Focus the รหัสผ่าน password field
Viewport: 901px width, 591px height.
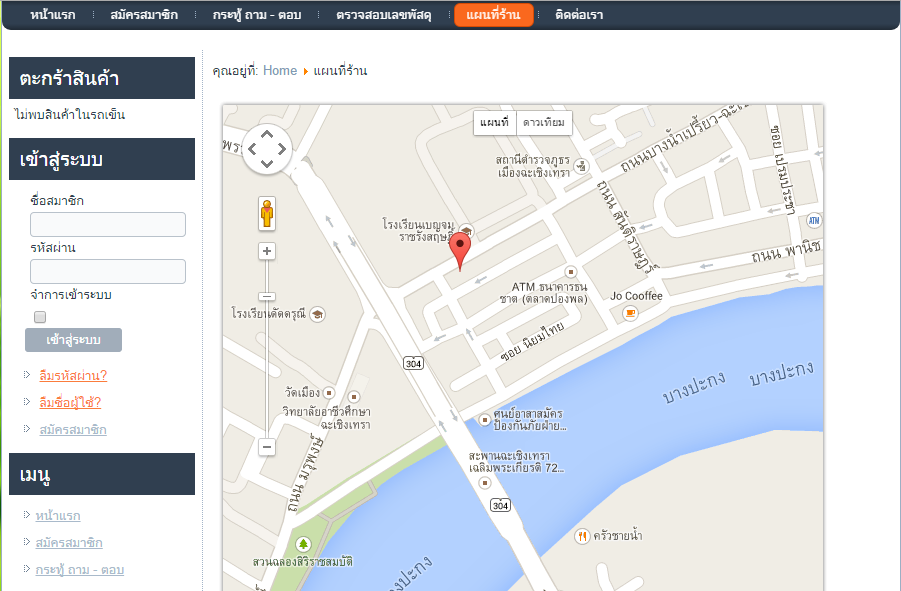(x=108, y=271)
